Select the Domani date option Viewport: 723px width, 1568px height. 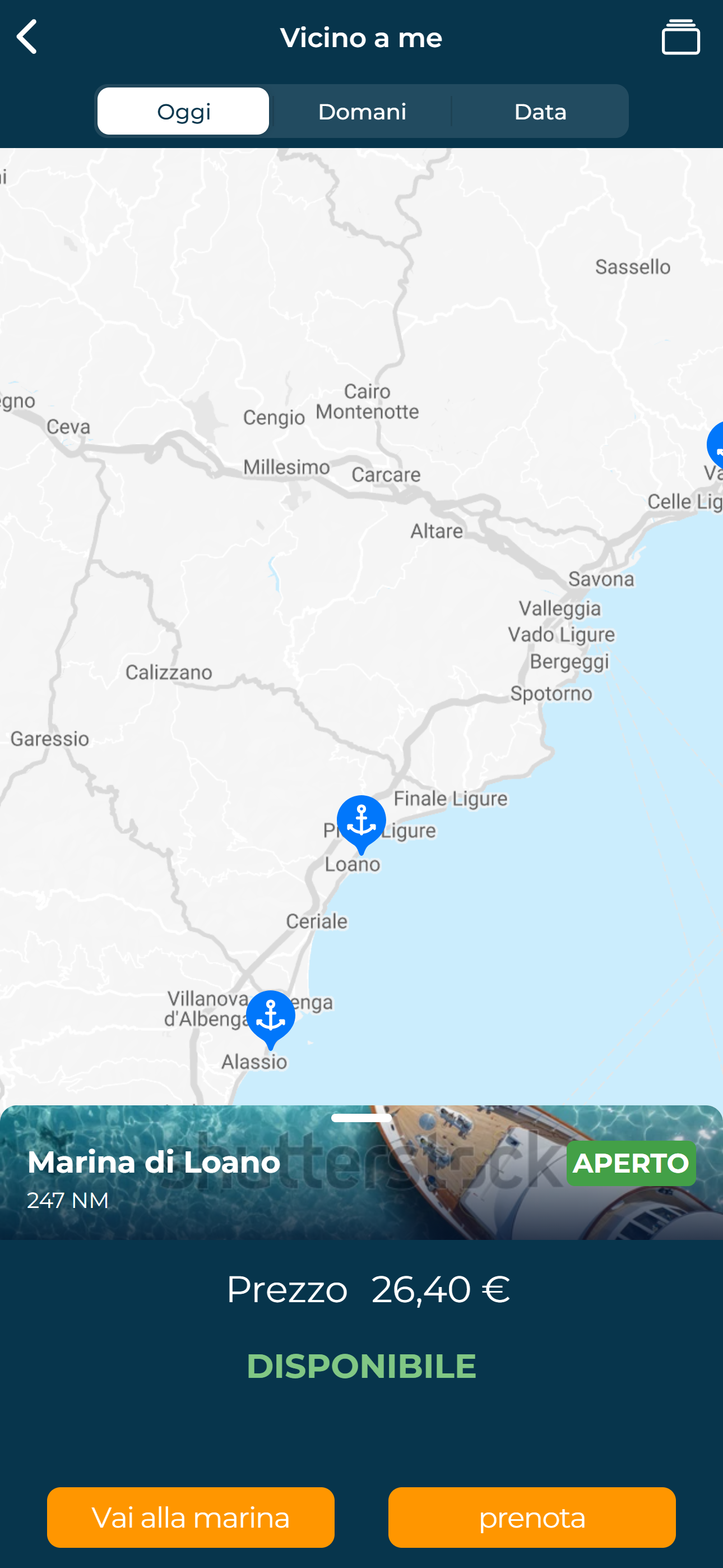(x=362, y=112)
